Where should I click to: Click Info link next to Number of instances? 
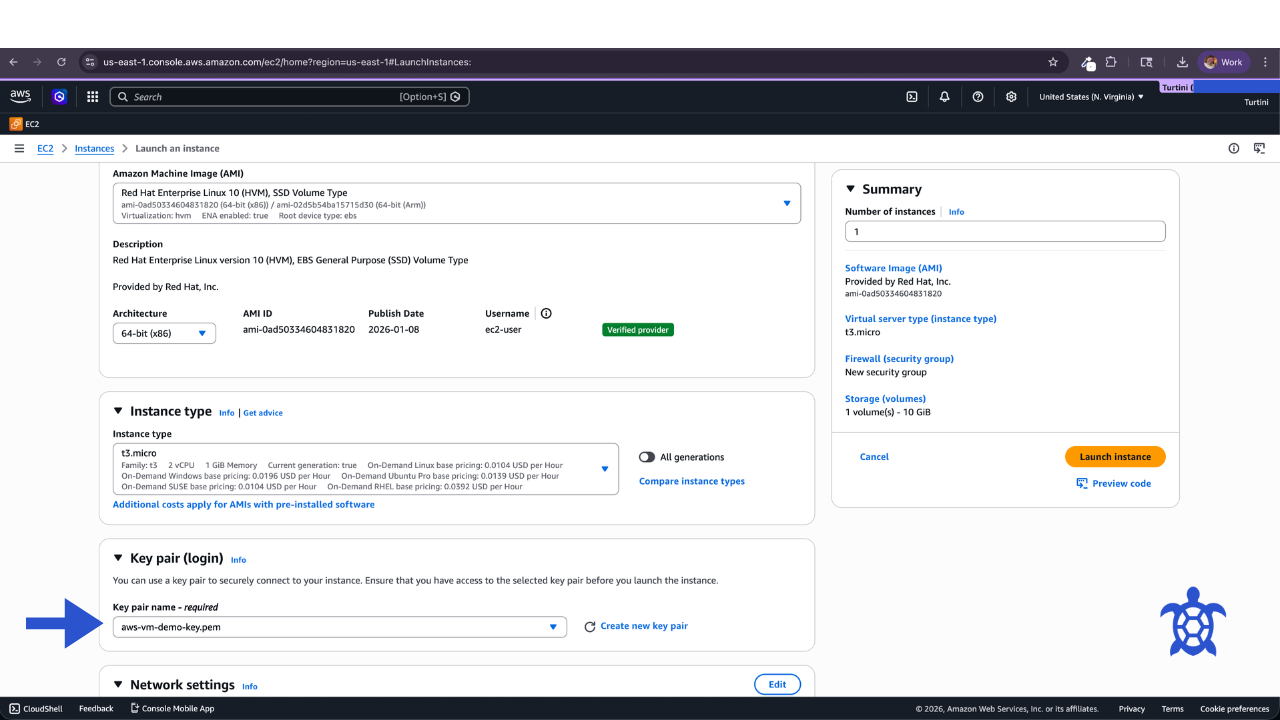(956, 212)
